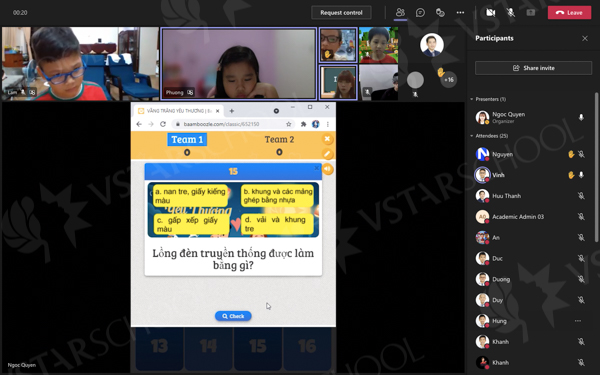Image resolution: width=600 pixels, height=375 pixels.
Task: Select Share invite in Participants panel
Action: click(x=533, y=68)
